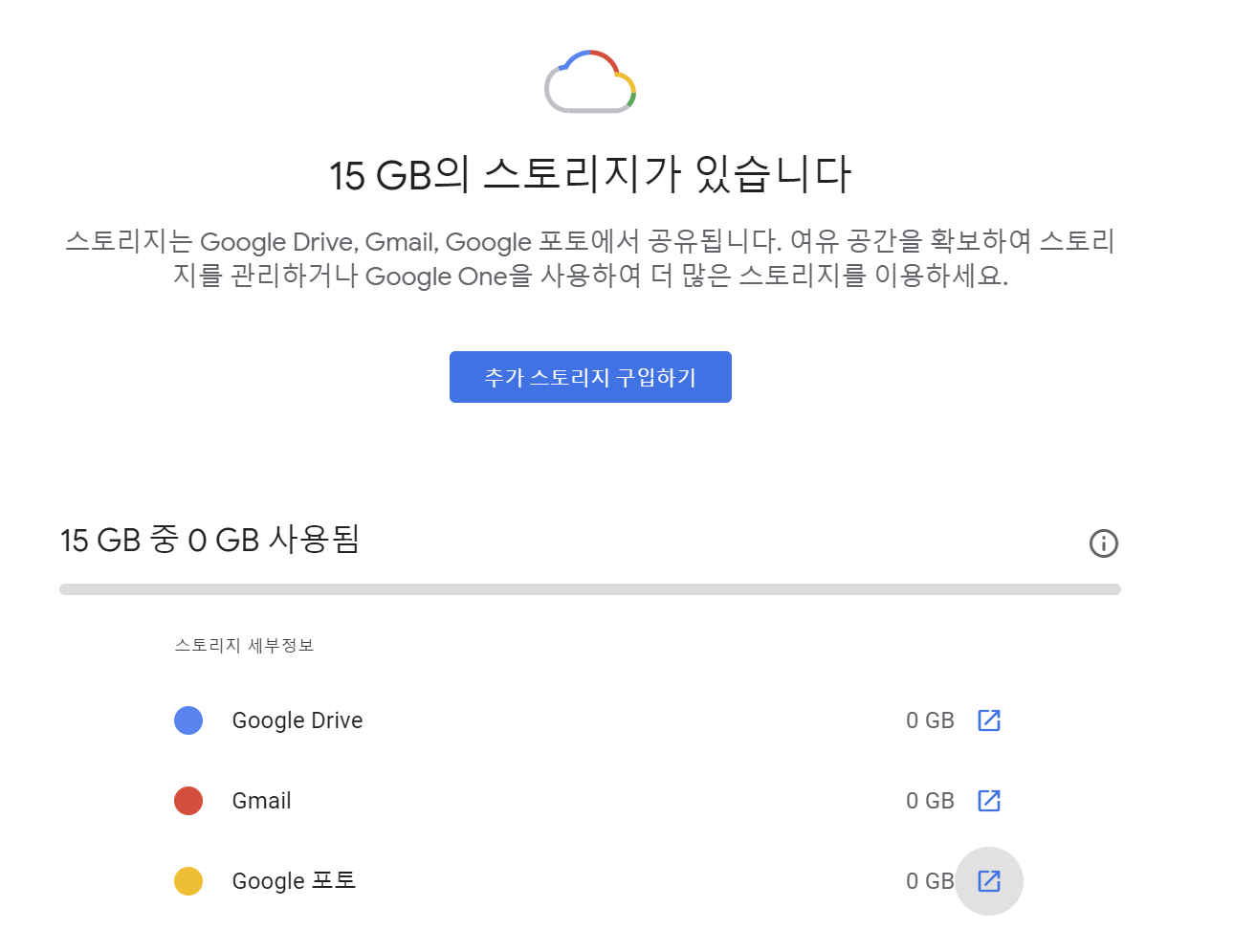
Task: Open Gmail external link icon
Action: point(988,801)
